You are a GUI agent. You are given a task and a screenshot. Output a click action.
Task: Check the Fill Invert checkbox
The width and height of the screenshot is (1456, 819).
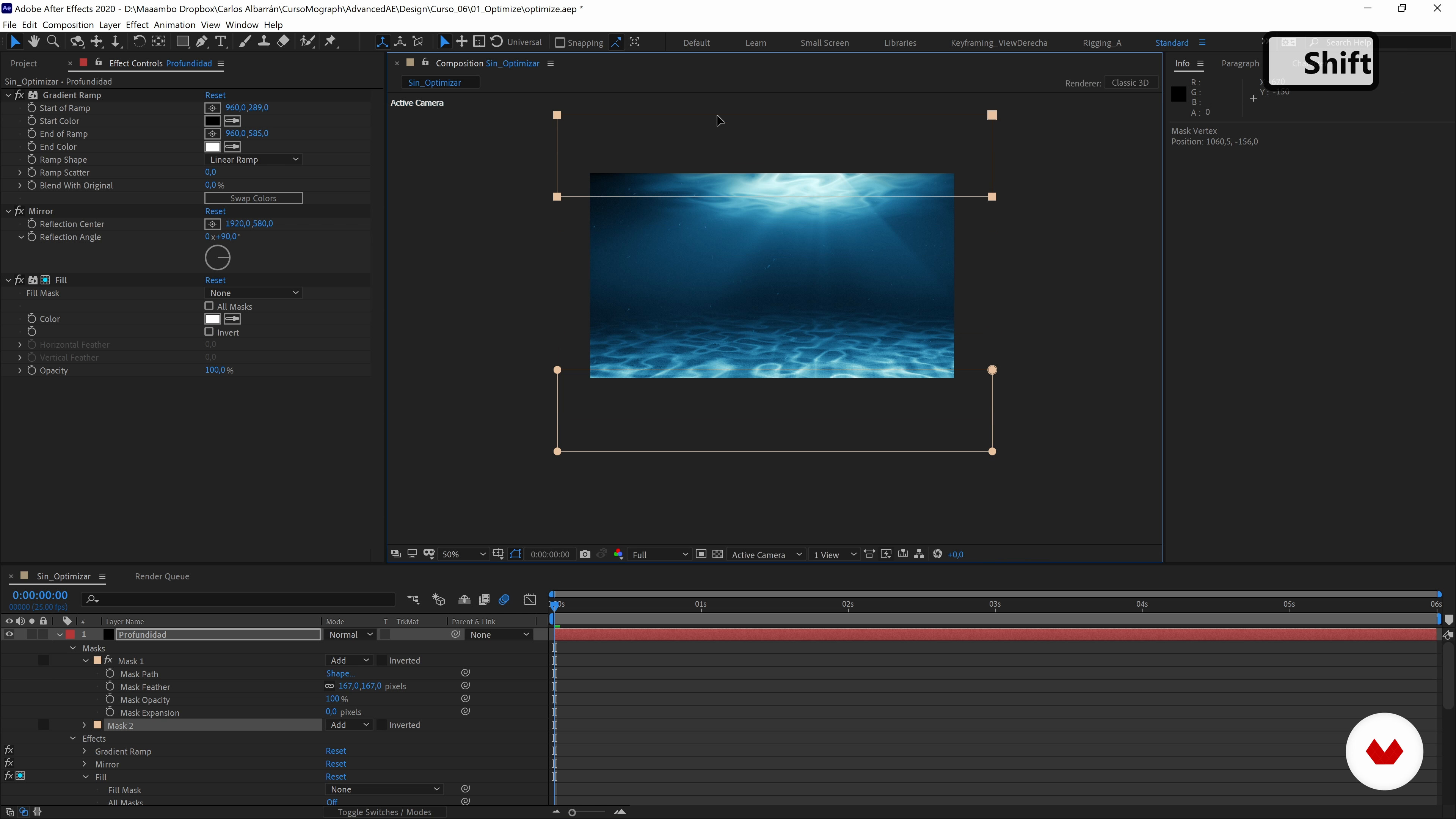[209, 332]
